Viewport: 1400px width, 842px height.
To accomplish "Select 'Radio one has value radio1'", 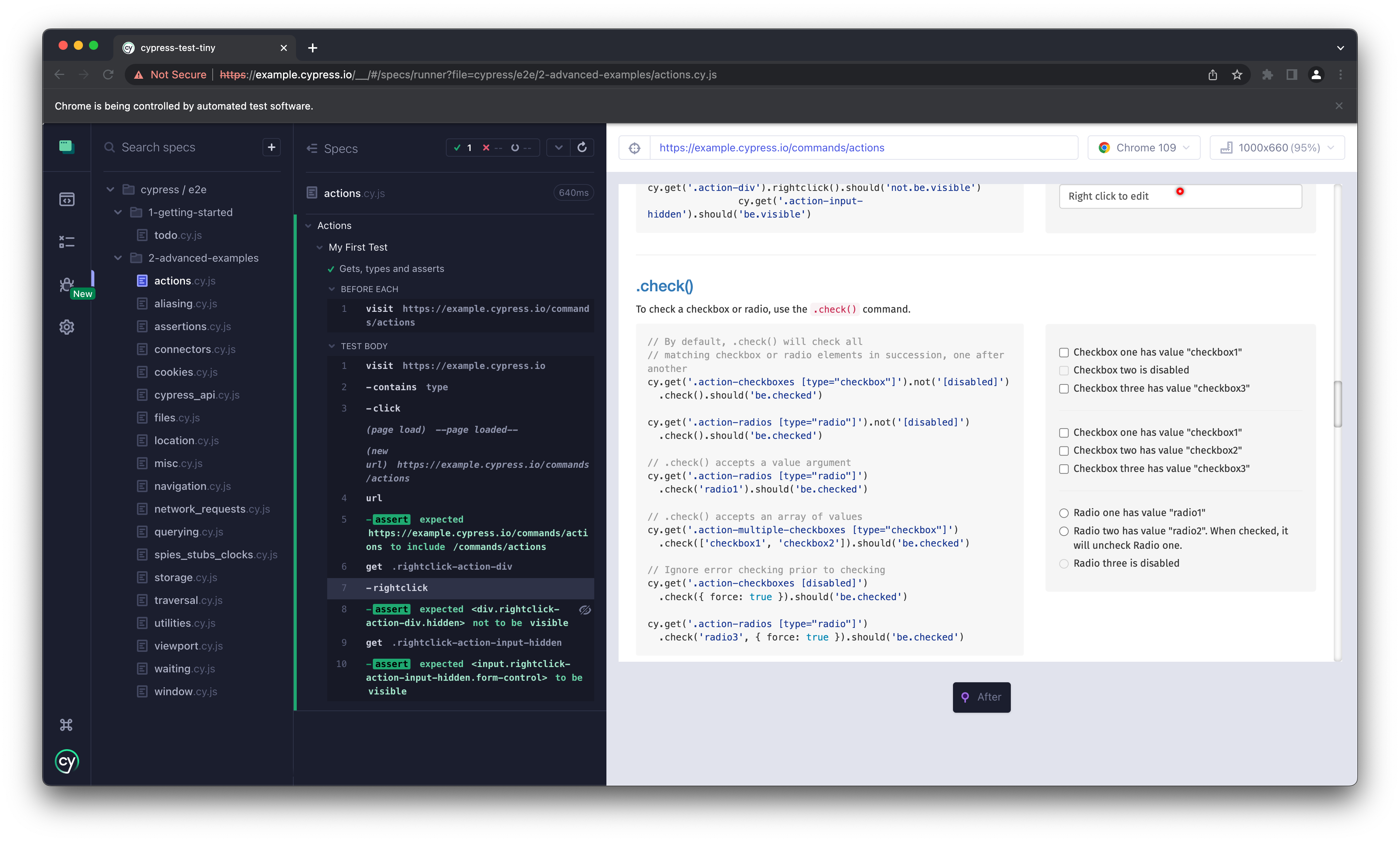I will (x=1063, y=513).
